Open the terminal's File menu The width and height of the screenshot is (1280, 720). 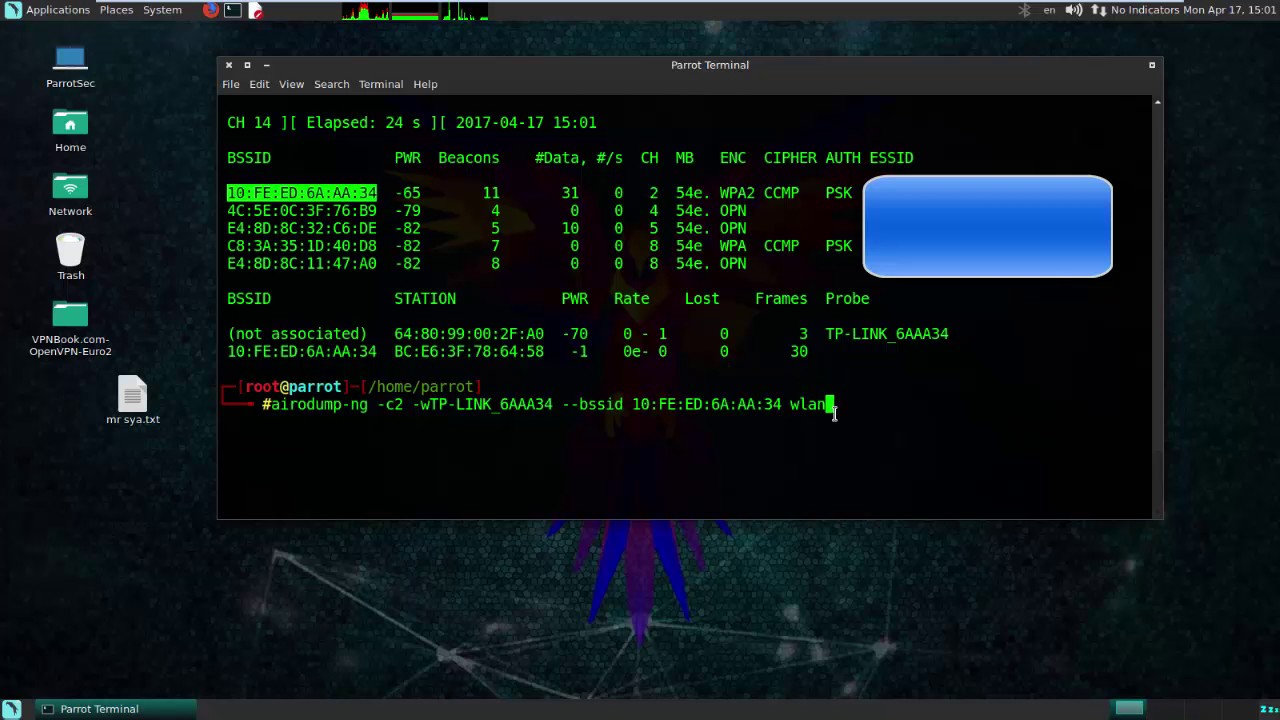point(231,84)
